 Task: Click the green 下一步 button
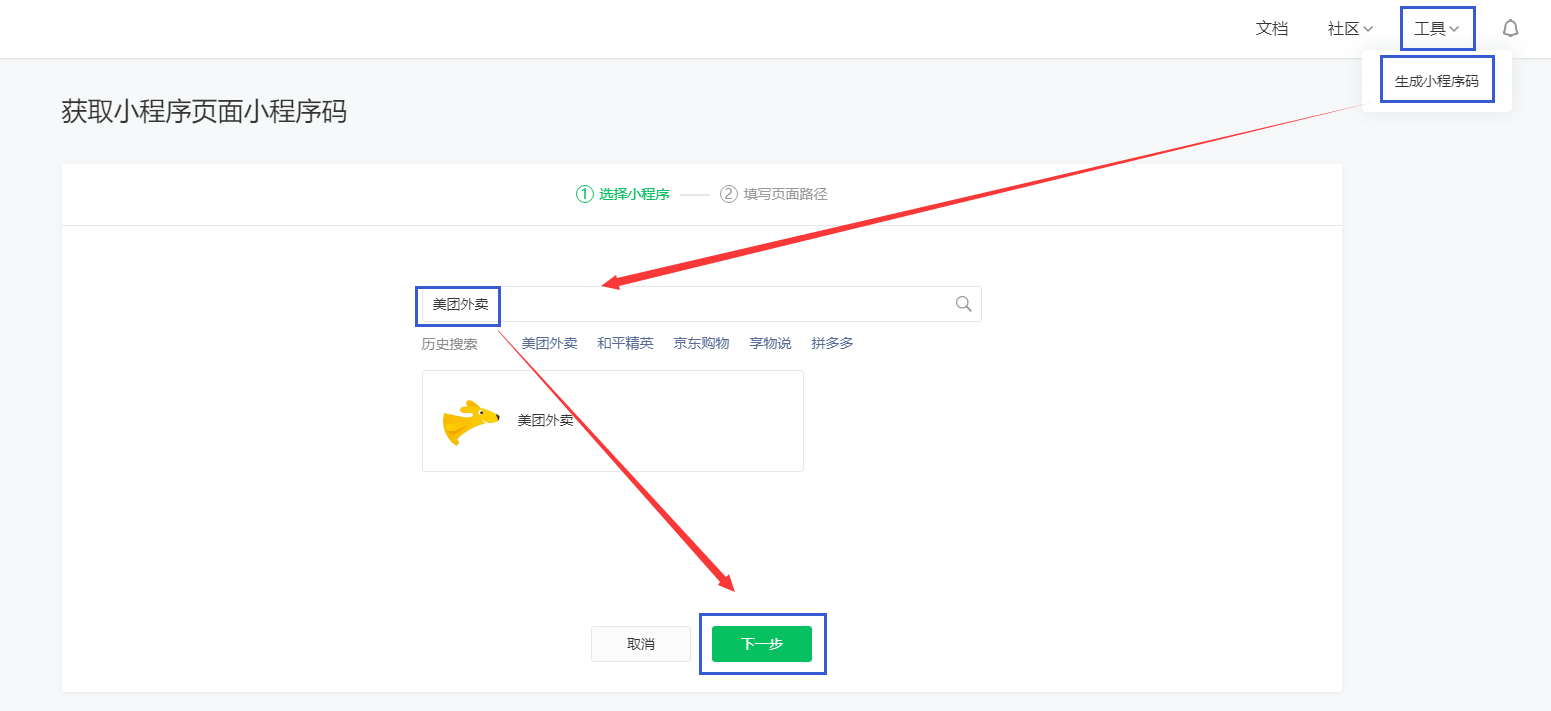click(x=762, y=644)
